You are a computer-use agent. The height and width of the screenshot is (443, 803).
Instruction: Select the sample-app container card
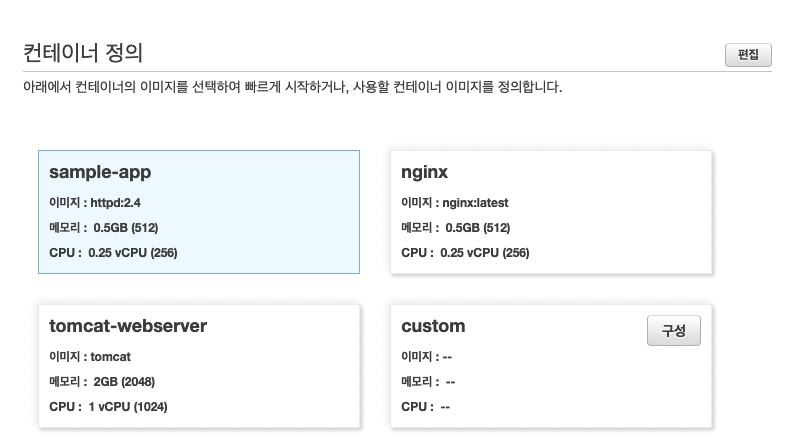(199, 212)
